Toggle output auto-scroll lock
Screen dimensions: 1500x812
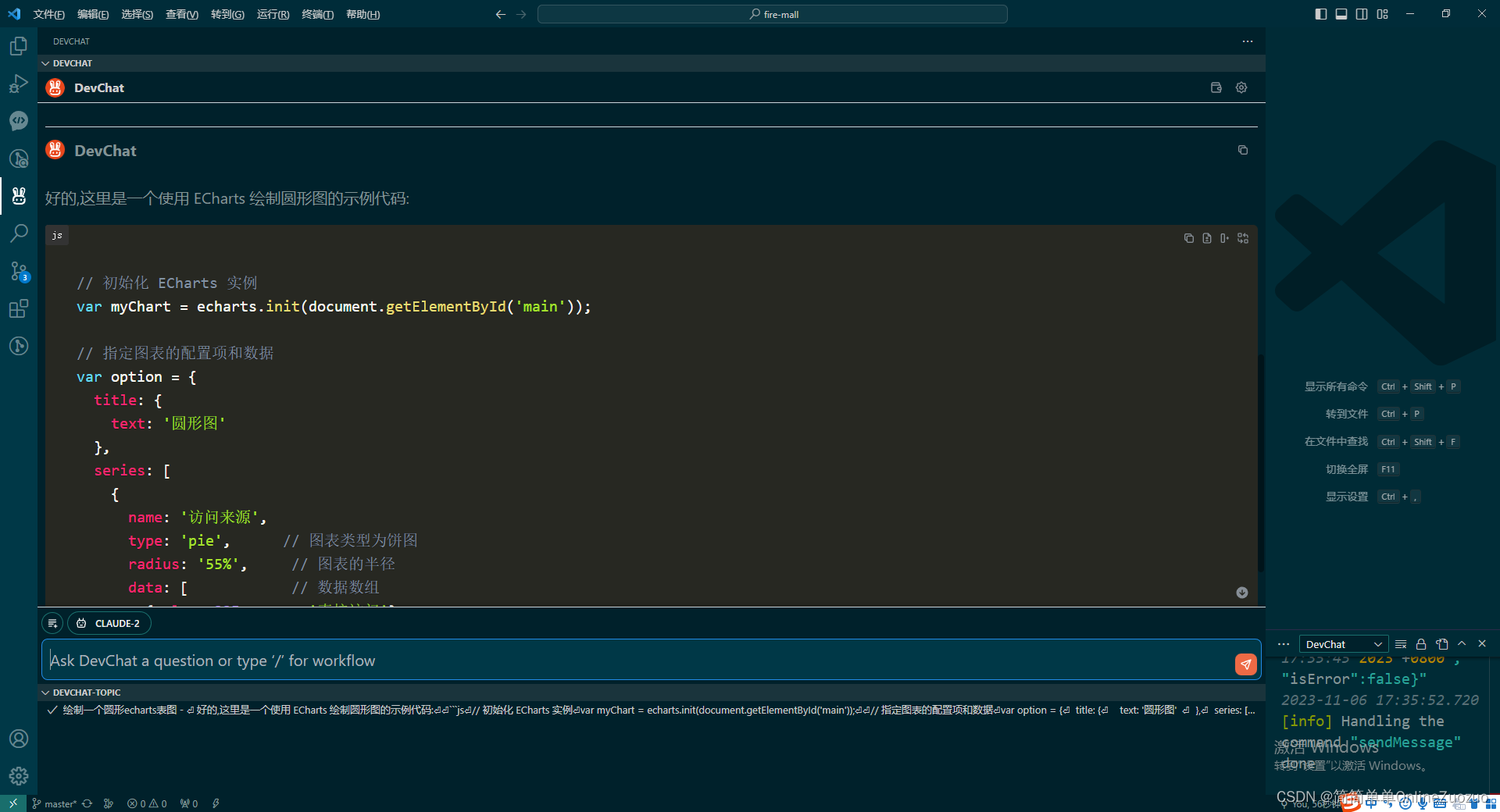click(1421, 644)
